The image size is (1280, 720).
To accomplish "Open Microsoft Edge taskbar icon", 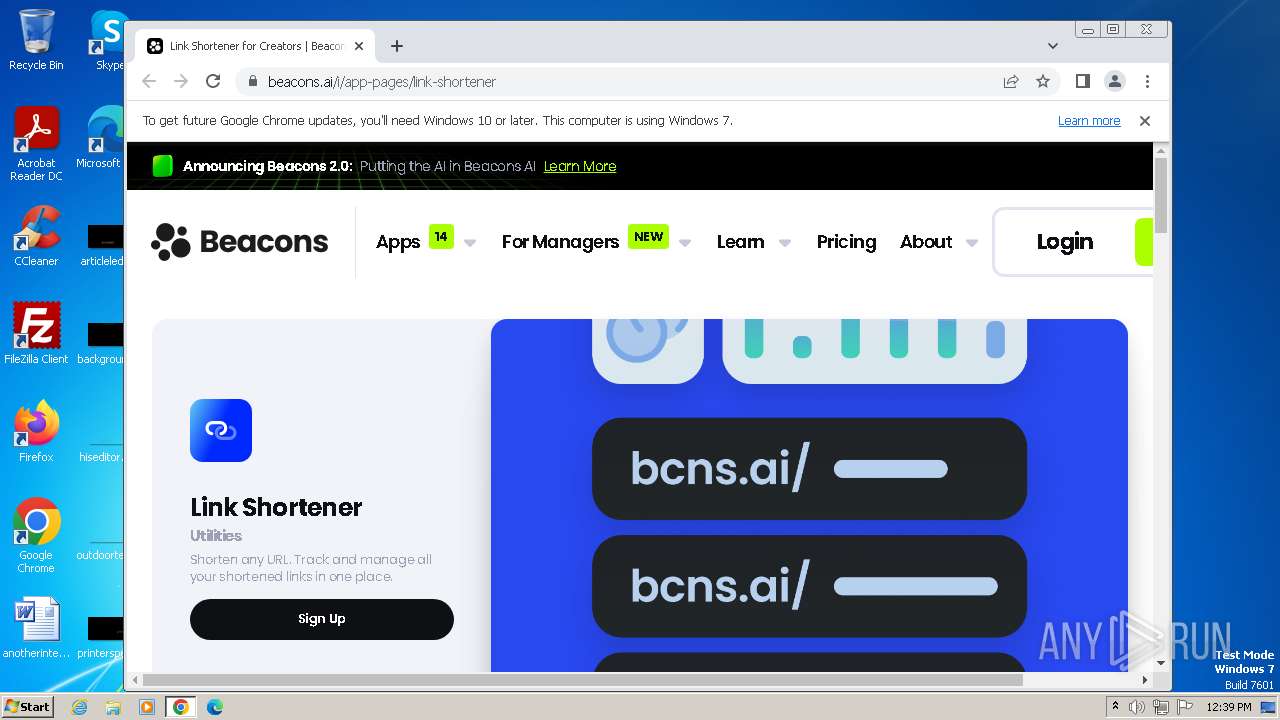I will tap(214, 707).
